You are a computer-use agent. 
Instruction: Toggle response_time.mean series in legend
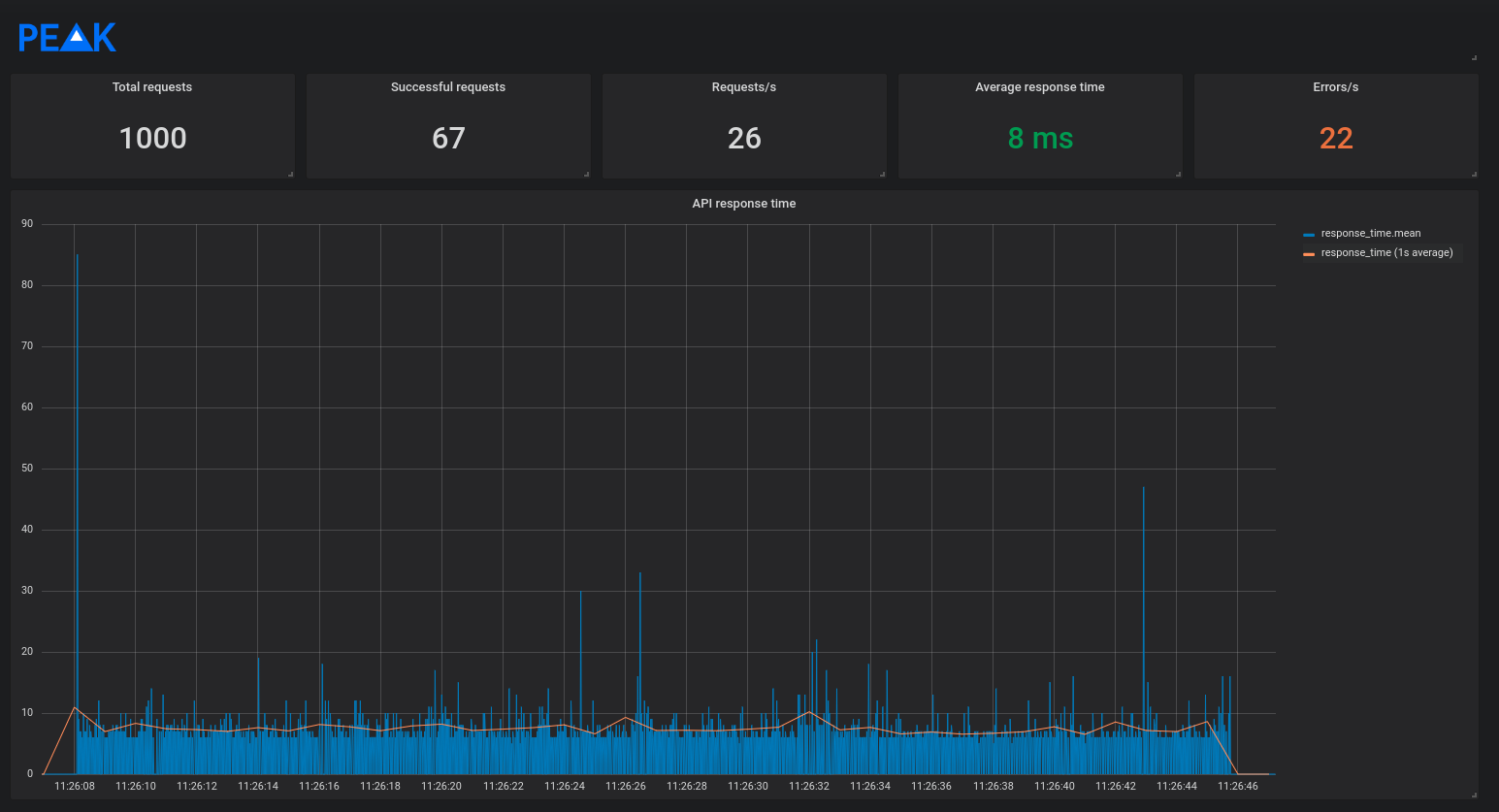point(1370,234)
